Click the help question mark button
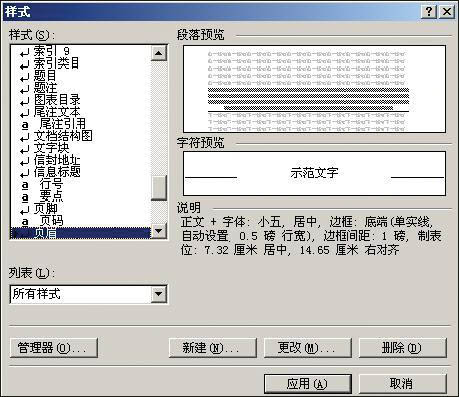 (429, 12)
